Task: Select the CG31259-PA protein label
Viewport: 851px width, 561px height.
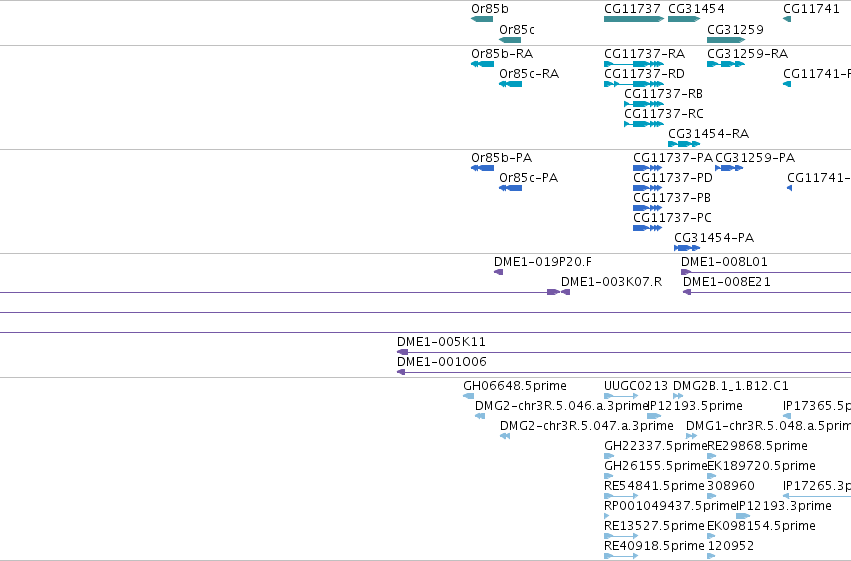Action: pyautogui.click(x=755, y=158)
